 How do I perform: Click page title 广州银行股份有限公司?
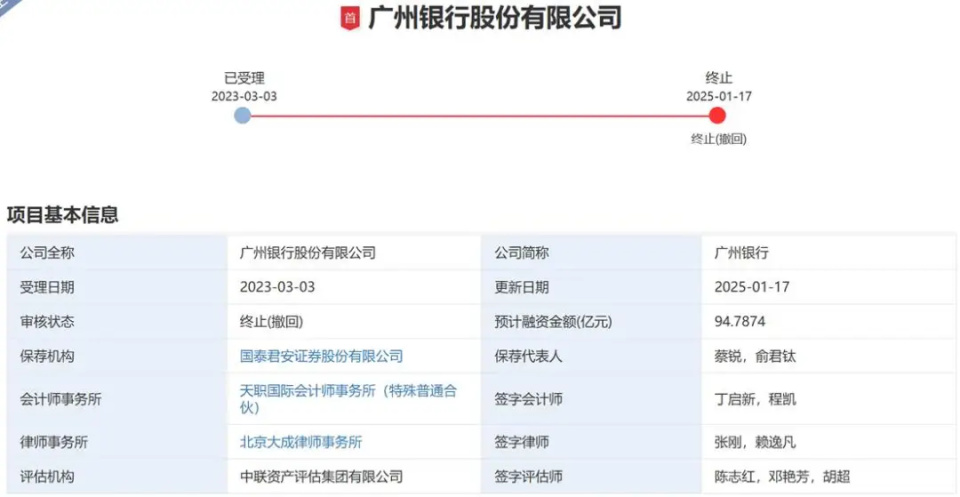tap(495, 18)
